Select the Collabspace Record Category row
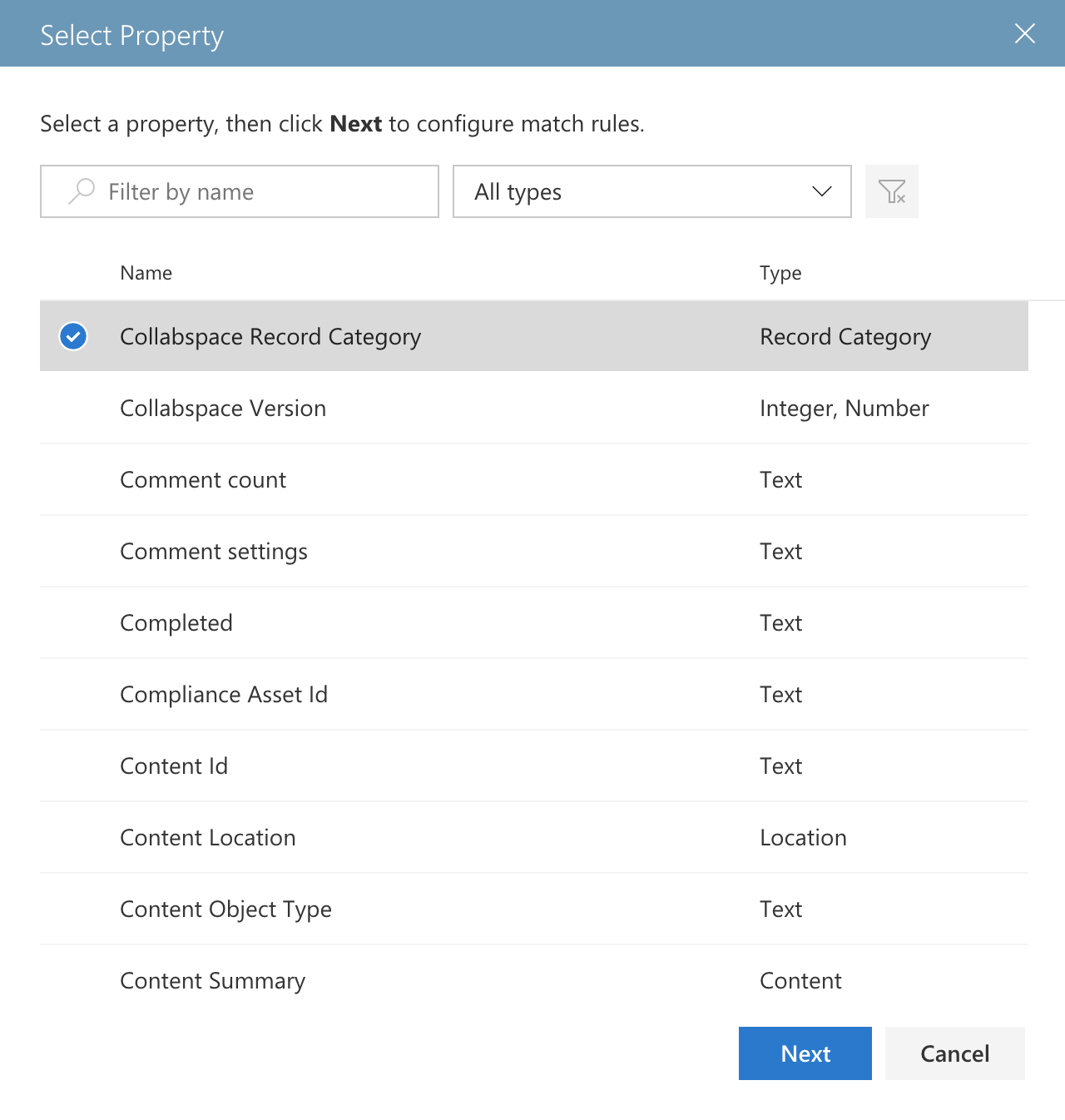The width and height of the screenshot is (1065, 1120). pos(534,336)
